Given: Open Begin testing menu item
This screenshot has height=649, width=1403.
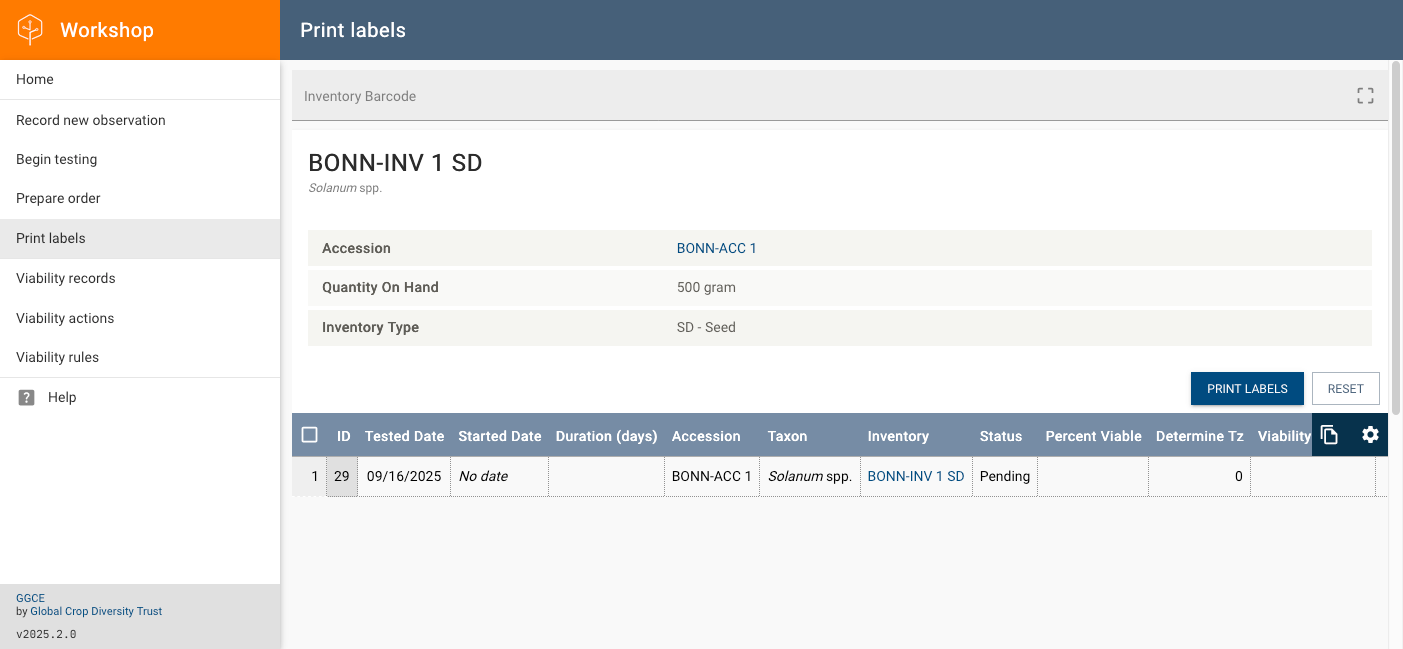Looking at the screenshot, I should pyautogui.click(x=140, y=159).
